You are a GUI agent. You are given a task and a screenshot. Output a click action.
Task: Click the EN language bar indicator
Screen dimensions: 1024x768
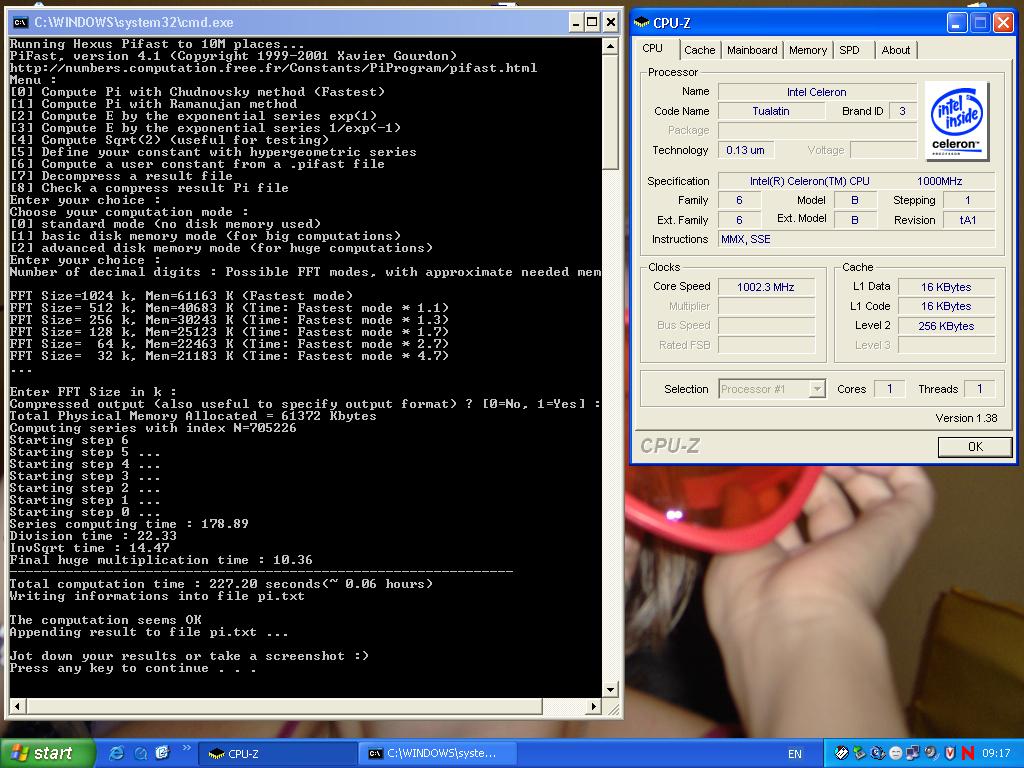click(795, 754)
